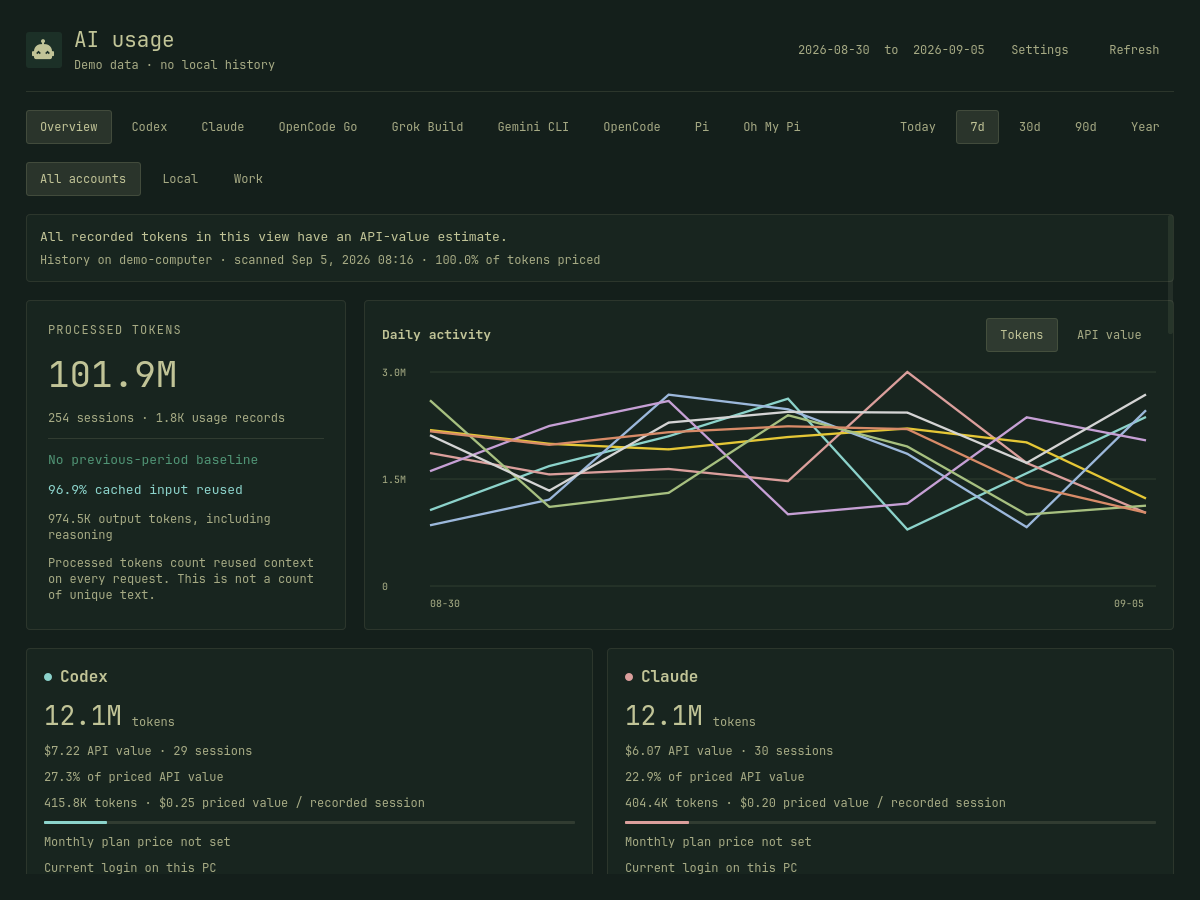Switch to the Codex tab
This screenshot has width=1200, height=900.
coord(150,127)
